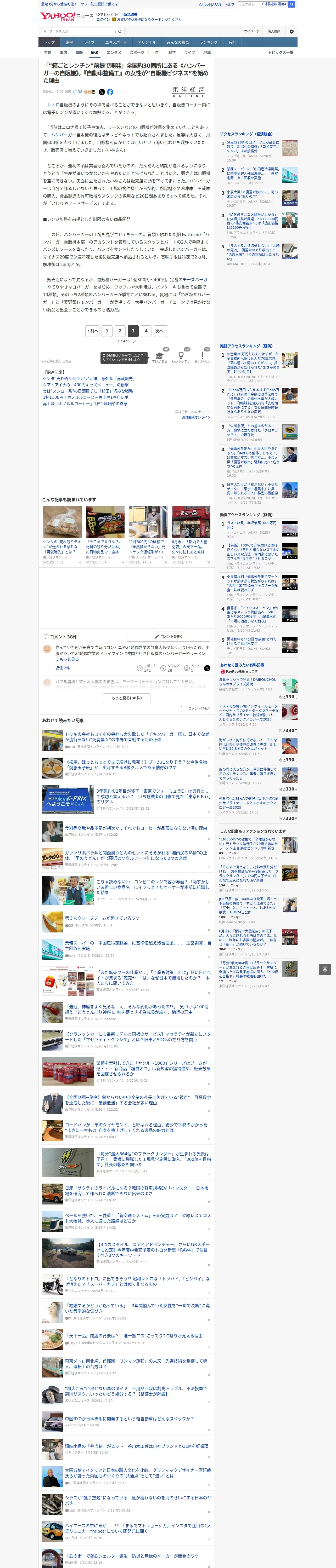Click the web search magnifier button

(292, 4)
